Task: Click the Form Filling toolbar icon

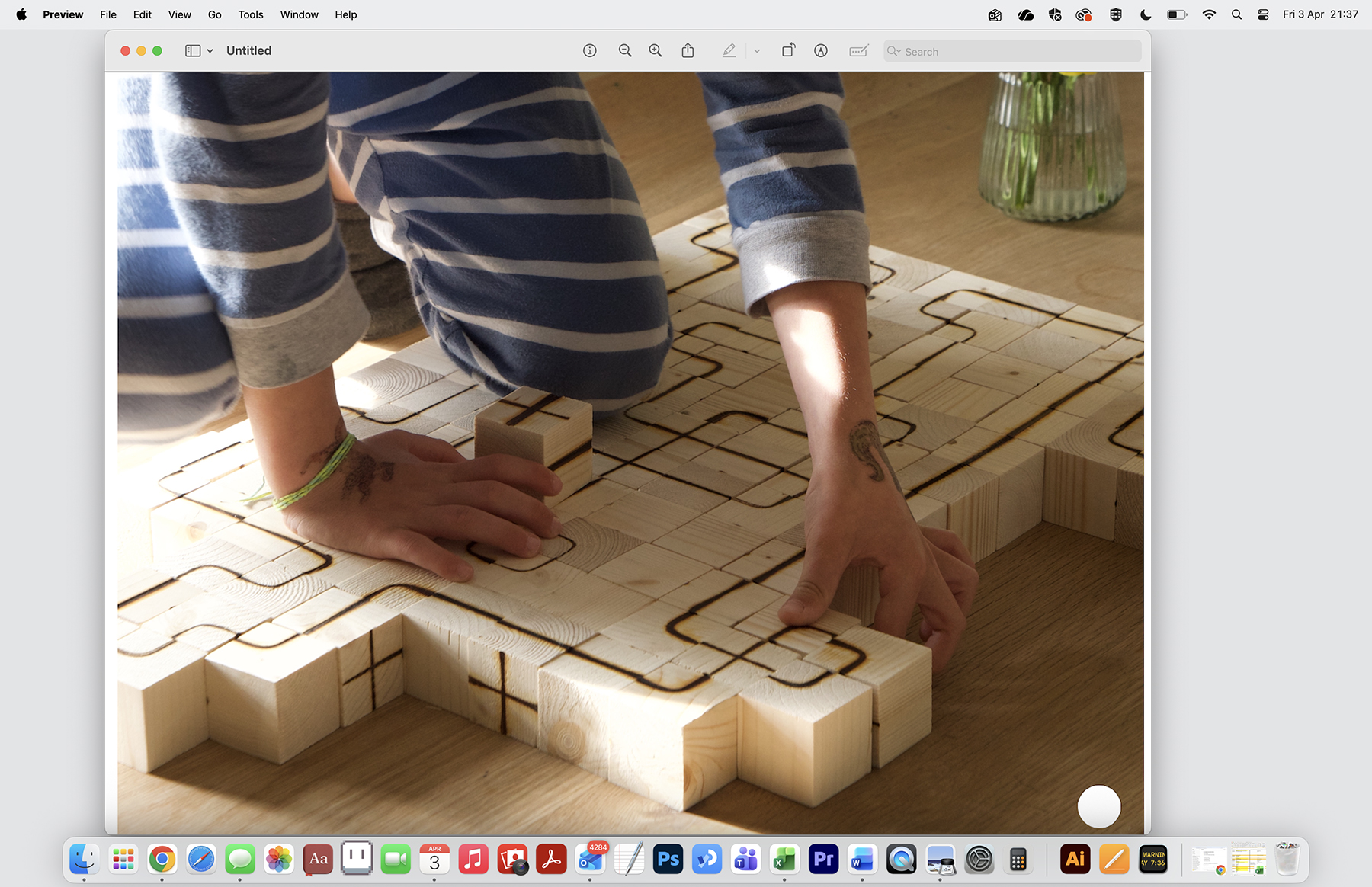Action: tap(858, 51)
